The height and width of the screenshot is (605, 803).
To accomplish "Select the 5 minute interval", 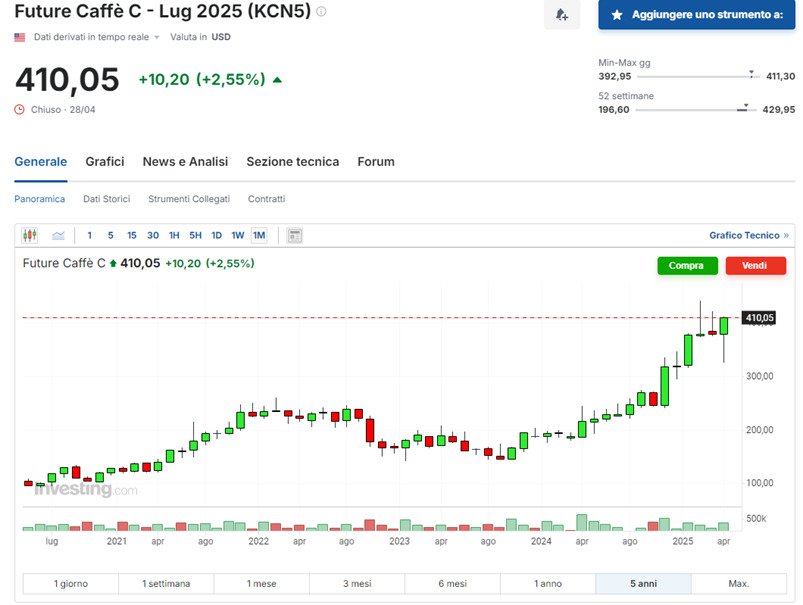I will click(111, 236).
